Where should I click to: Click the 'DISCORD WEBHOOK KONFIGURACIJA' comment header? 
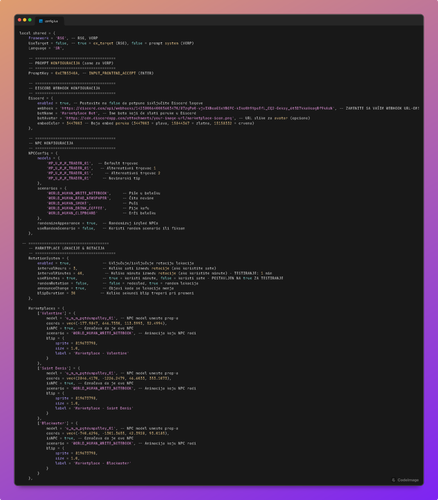64,88
